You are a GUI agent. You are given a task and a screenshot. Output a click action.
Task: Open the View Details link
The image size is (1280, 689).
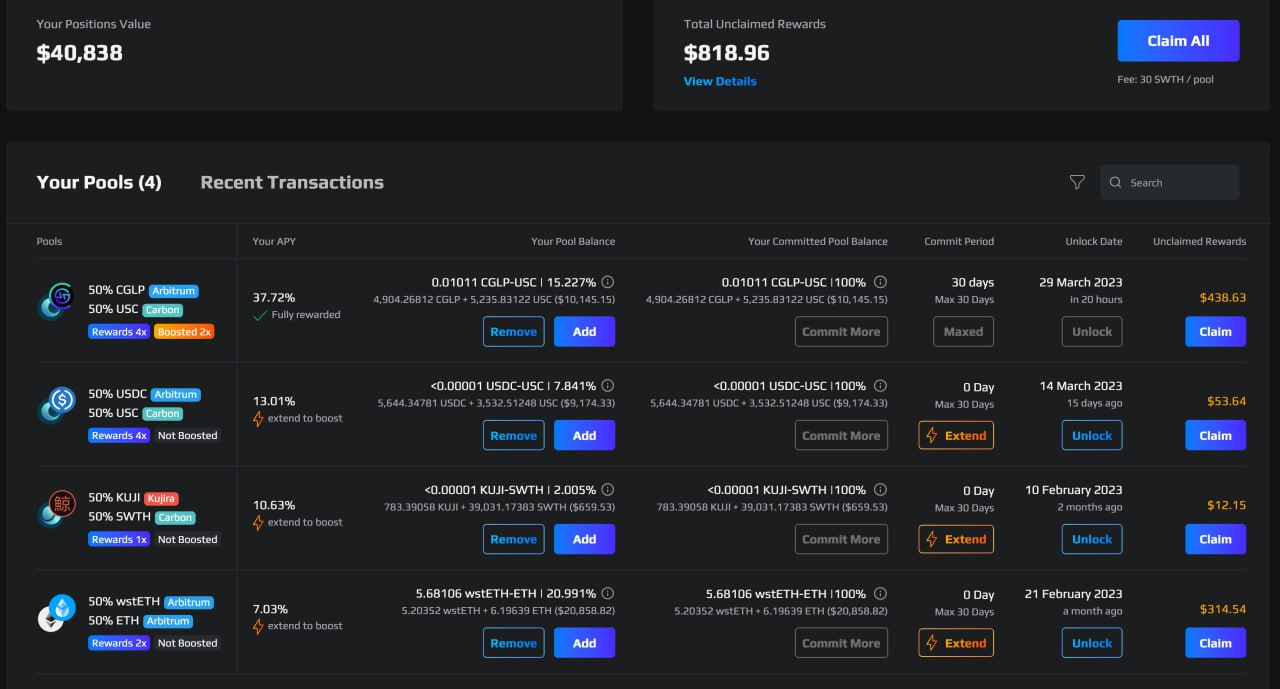[x=720, y=81]
